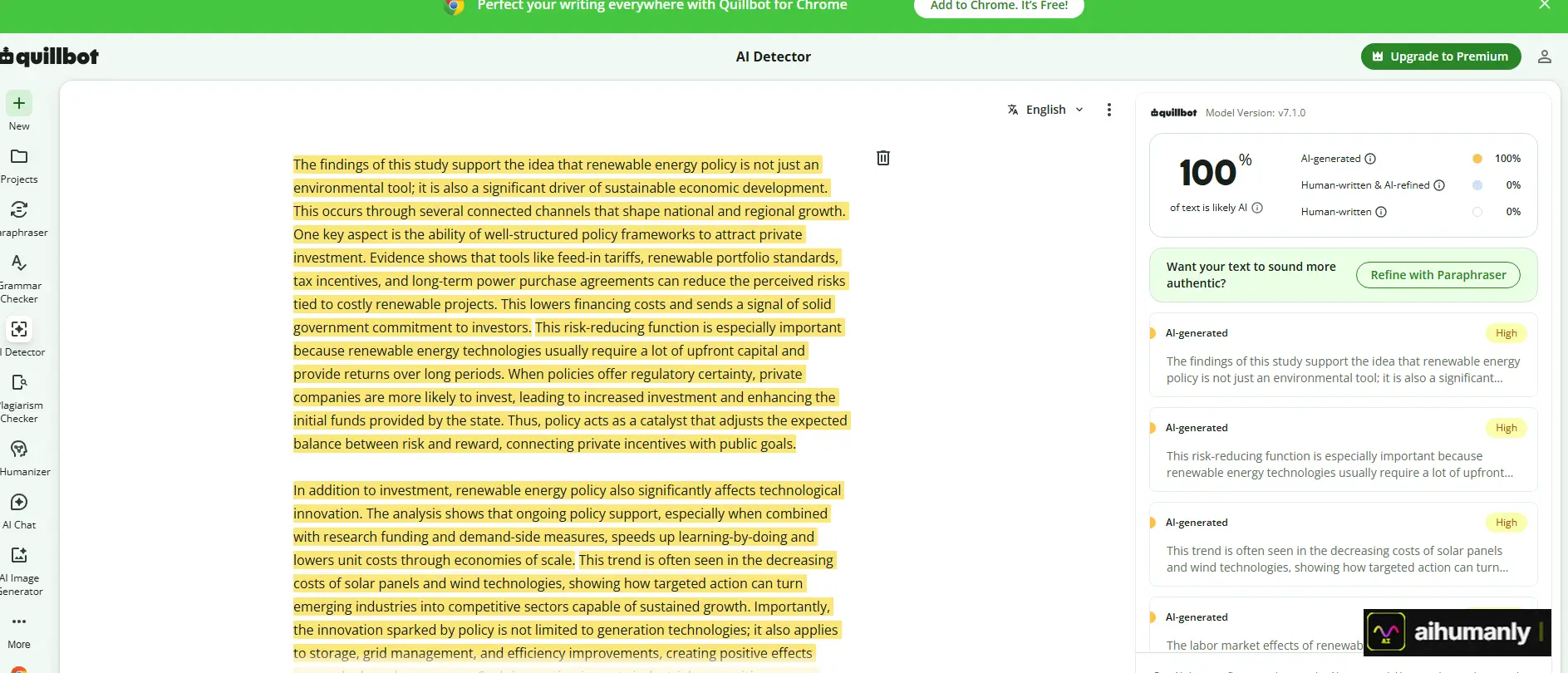Click Add to Chrome. It's Free! button

coord(999,7)
